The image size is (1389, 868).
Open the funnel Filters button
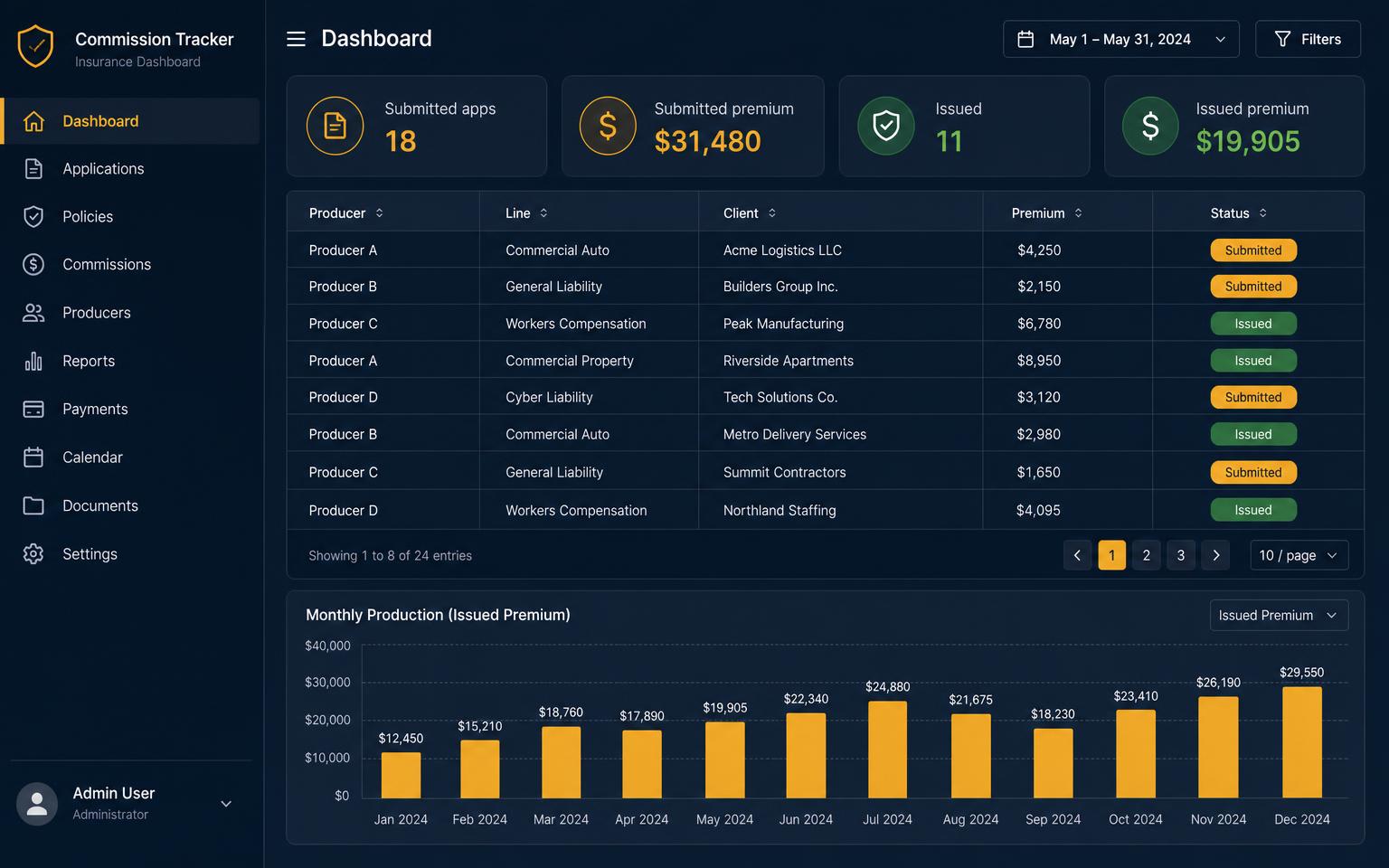click(x=1308, y=39)
